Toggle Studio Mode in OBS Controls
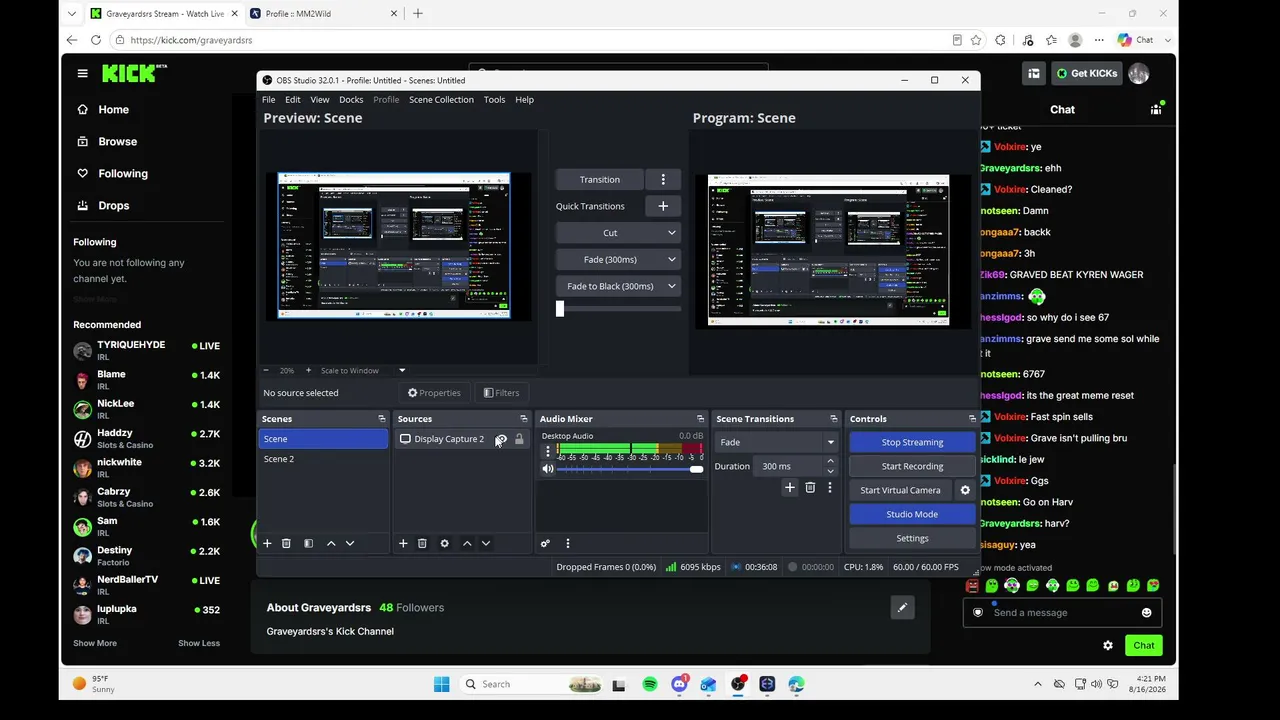The image size is (1280, 720). point(912,514)
